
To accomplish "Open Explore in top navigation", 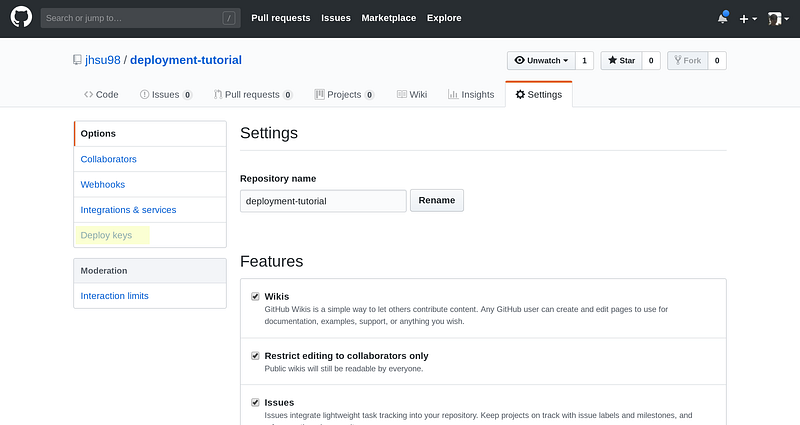I will pos(444,18).
